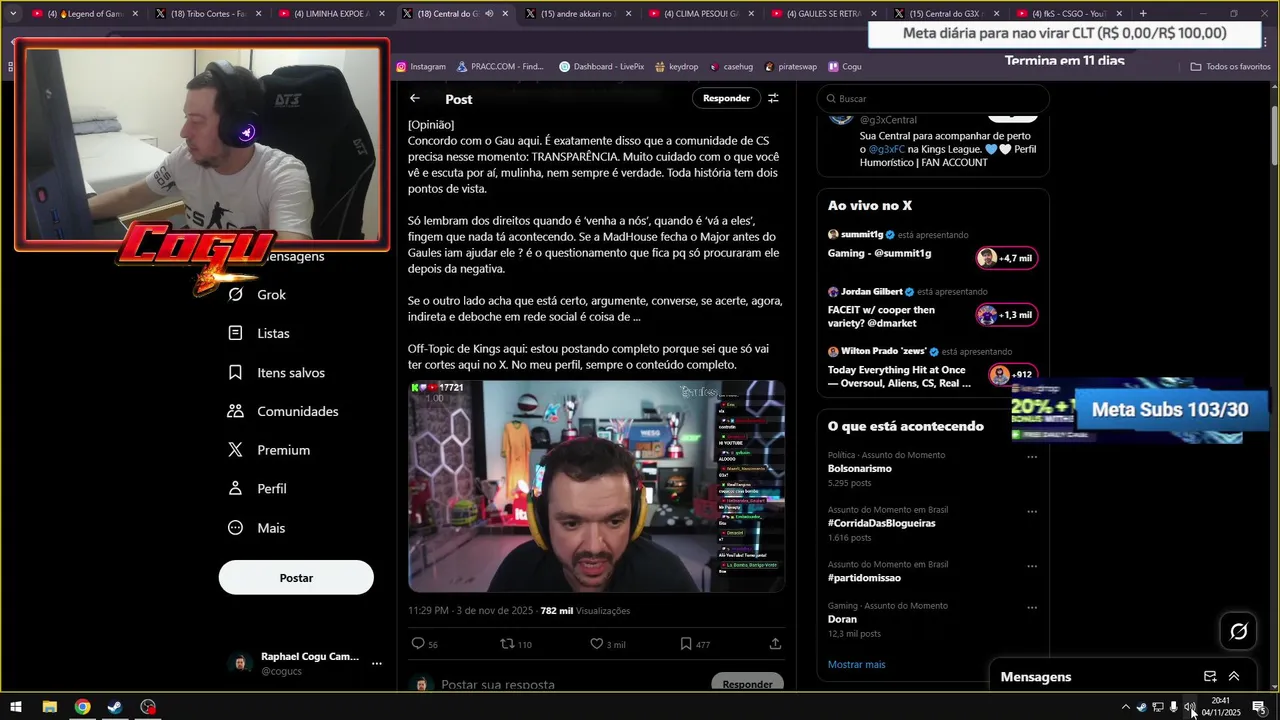Click the Responder button at post top
Screen dimensions: 1280x720
726,98
